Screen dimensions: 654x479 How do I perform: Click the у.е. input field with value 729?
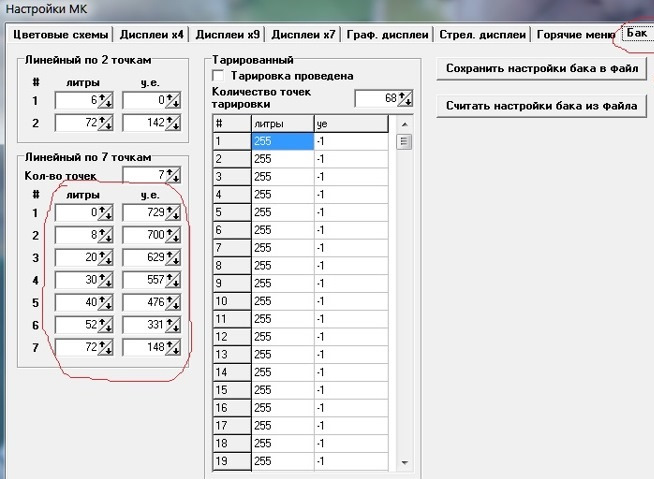tap(144, 213)
